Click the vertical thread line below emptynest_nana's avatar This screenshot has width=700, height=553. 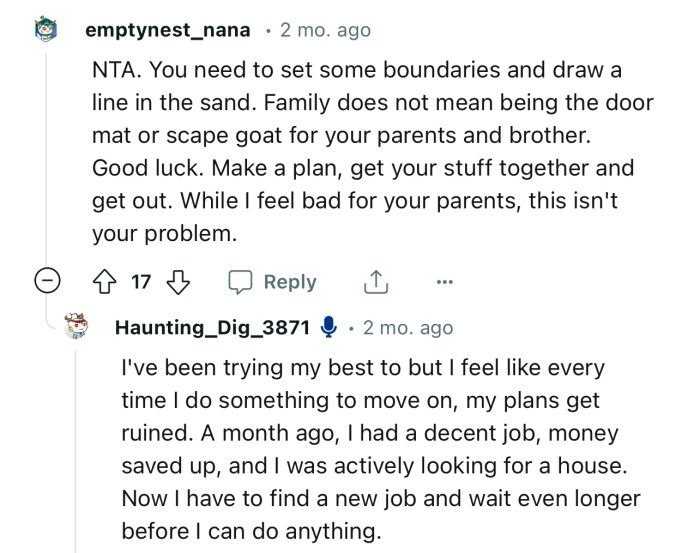tap(47, 150)
